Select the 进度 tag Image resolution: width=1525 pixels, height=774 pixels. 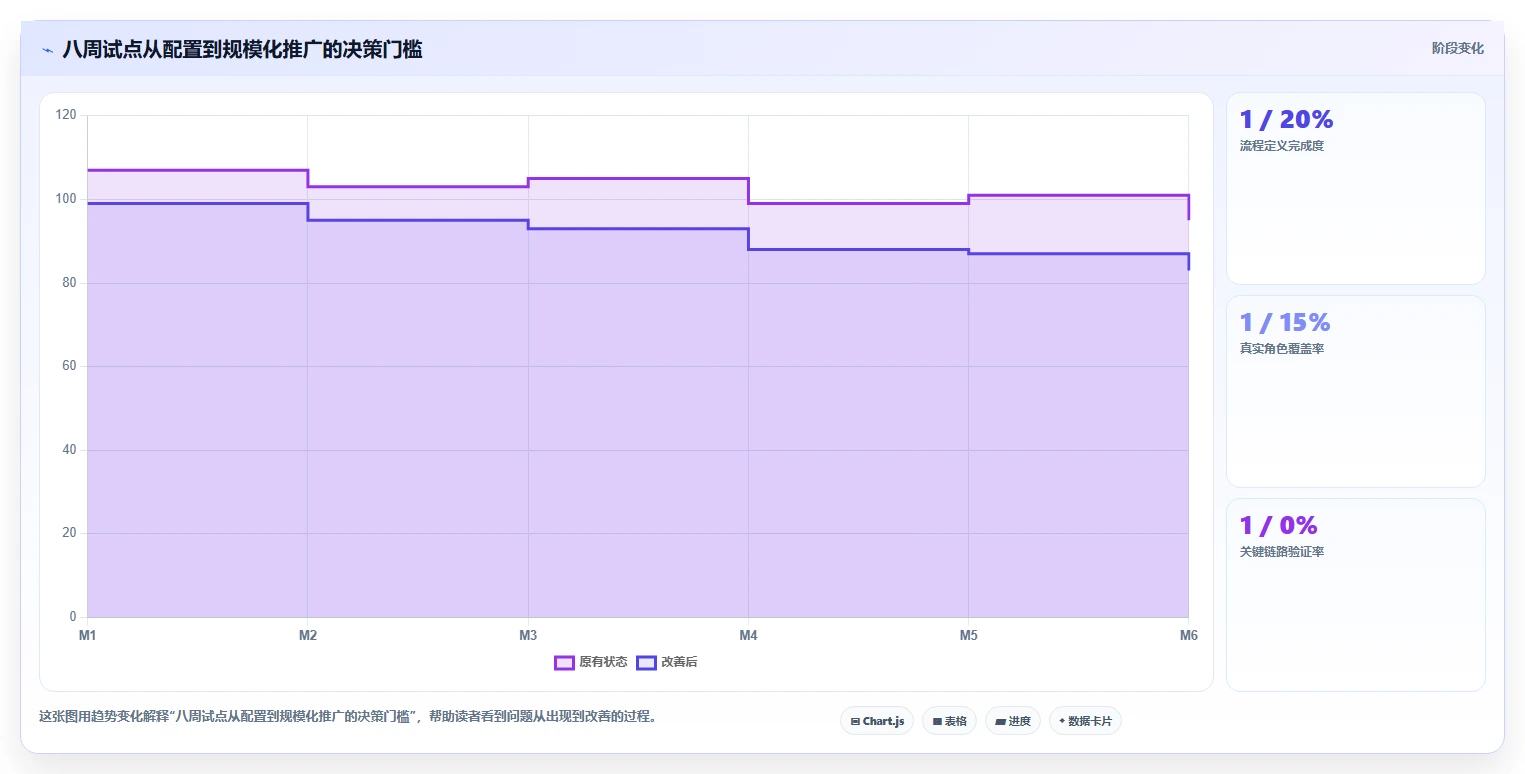(x=1013, y=721)
